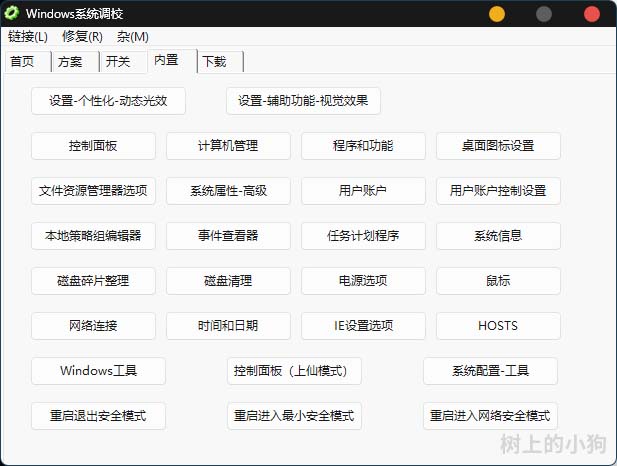This screenshot has width=617, height=466.
Task: Open 控制面板（上仙模式）
Action: (294, 371)
